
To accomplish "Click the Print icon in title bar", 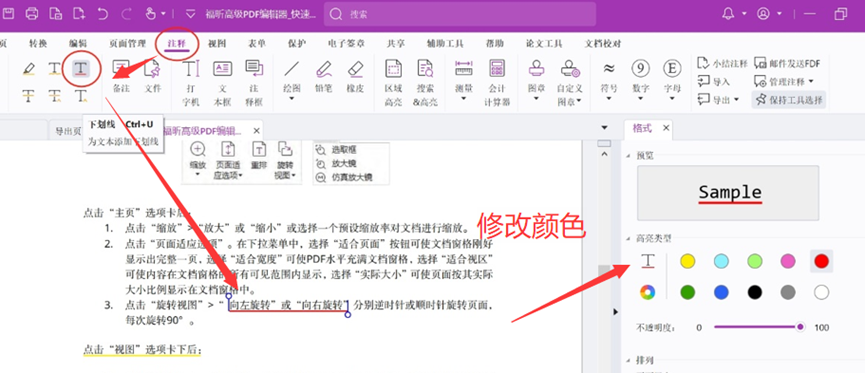I will click(x=32, y=14).
